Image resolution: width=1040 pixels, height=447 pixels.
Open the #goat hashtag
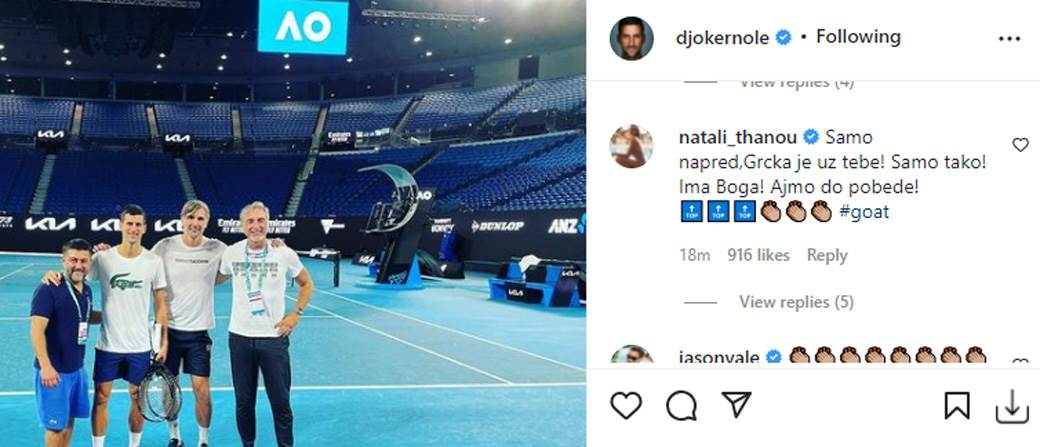pos(864,212)
